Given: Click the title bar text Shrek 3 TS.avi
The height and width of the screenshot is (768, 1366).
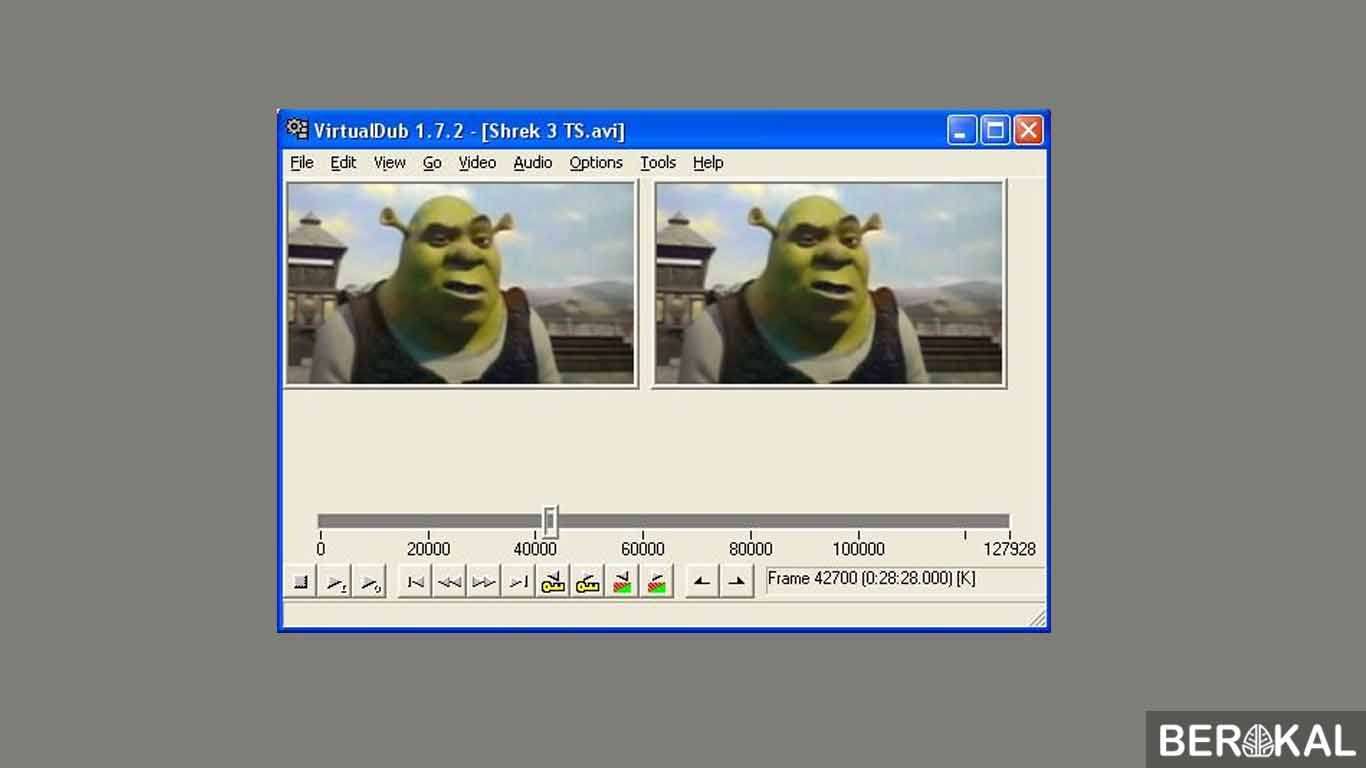Looking at the screenshot, I should point(553,131).
